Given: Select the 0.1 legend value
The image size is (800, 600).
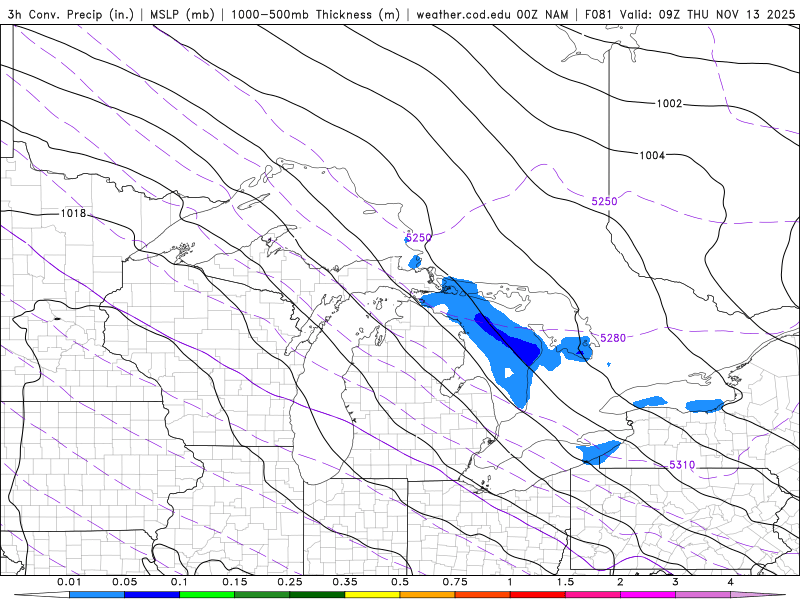Looking at the screenshot, I should [179, 582].
